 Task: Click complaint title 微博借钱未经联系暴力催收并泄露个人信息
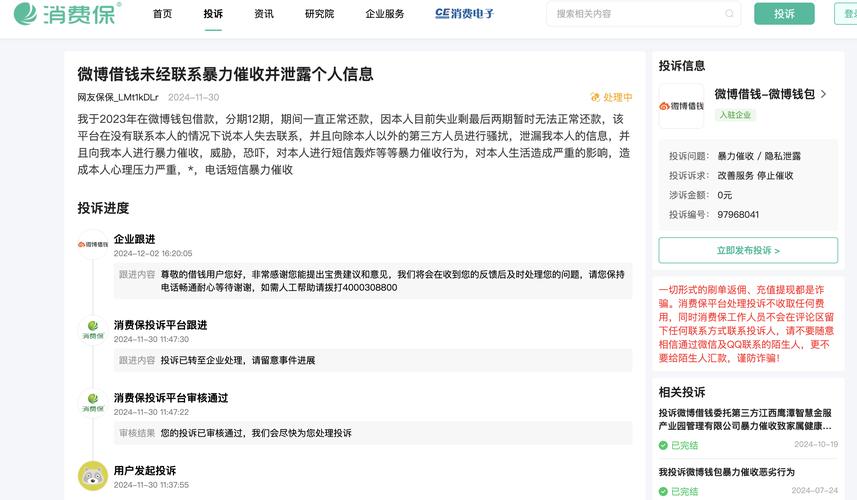click(x=225, y=74)
